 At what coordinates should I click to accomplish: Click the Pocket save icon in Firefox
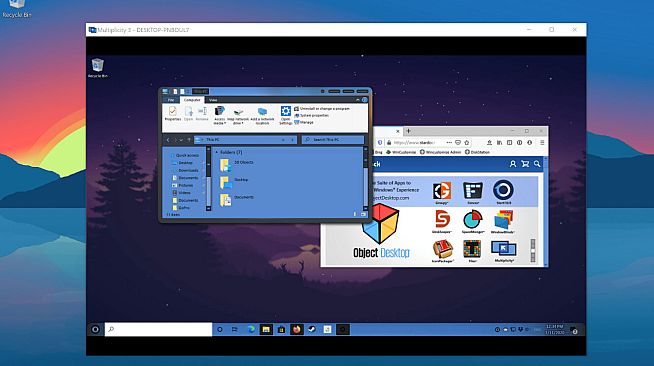tap(458, 143)
